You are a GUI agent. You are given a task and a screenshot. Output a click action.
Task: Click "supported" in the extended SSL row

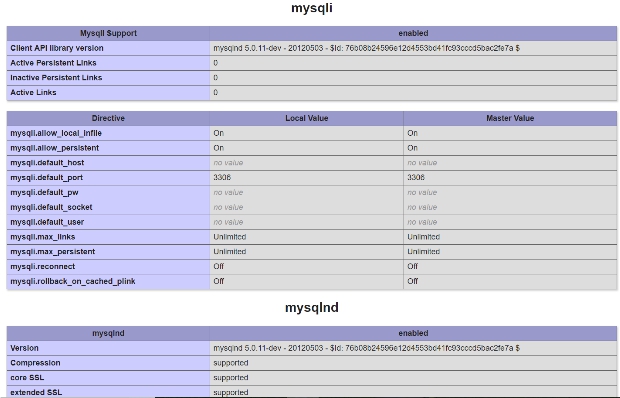(x=231, y=392)
